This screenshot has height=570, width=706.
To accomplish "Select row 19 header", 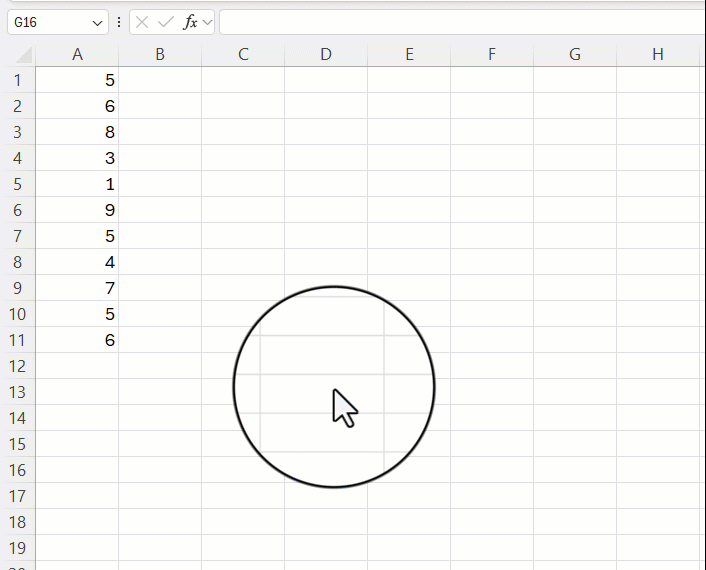I will [18, 548].
